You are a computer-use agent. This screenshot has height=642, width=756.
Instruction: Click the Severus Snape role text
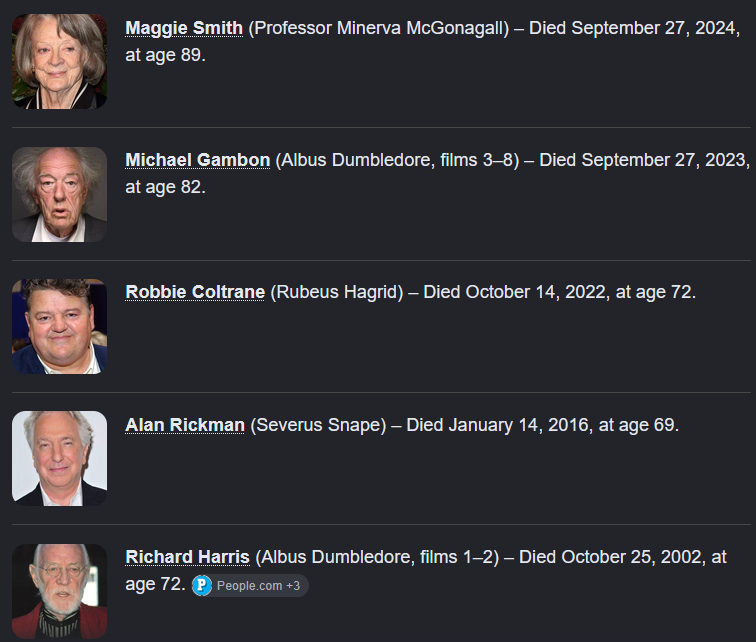click(x=318, y=425)
